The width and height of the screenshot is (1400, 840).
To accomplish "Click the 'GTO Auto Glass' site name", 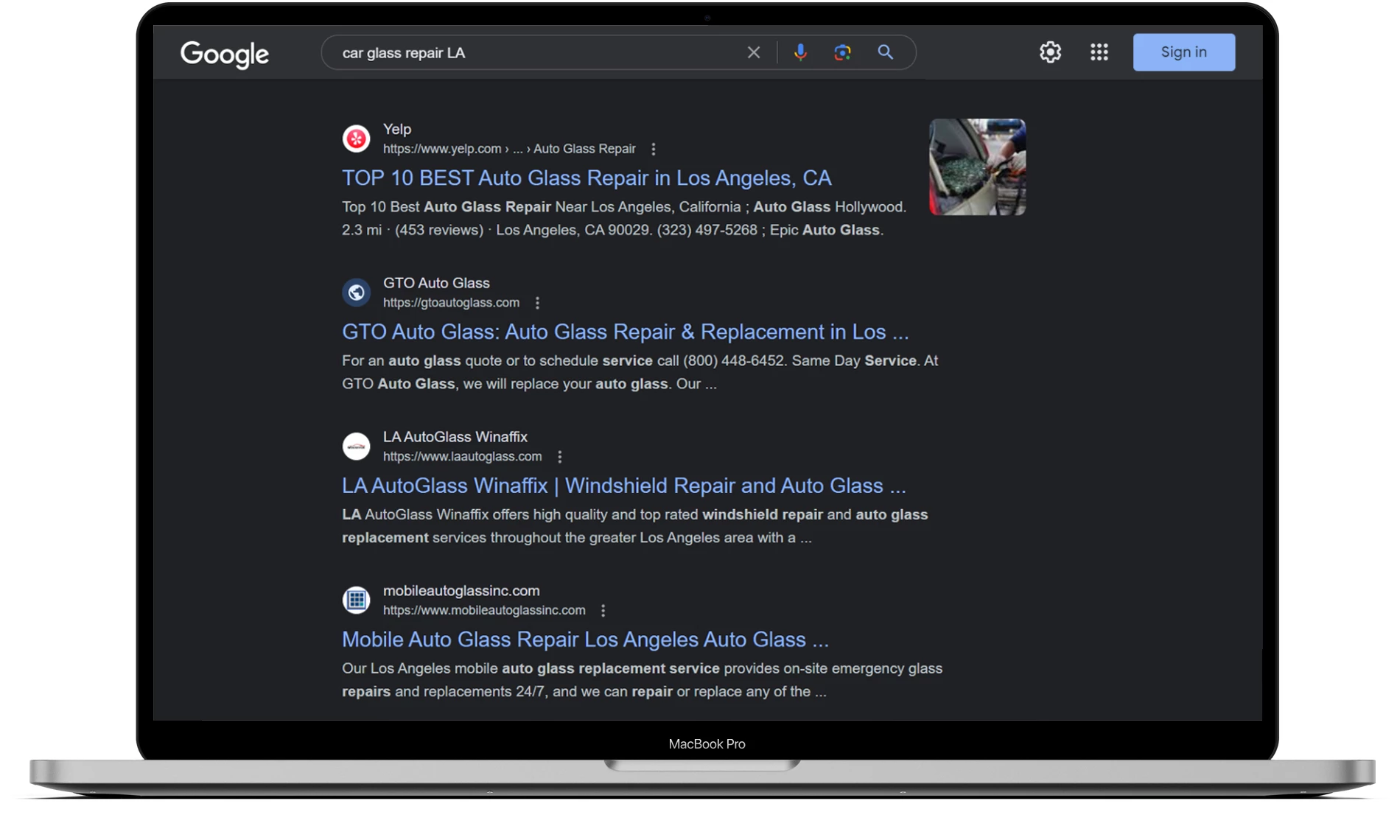I will (x=436, y=283).
